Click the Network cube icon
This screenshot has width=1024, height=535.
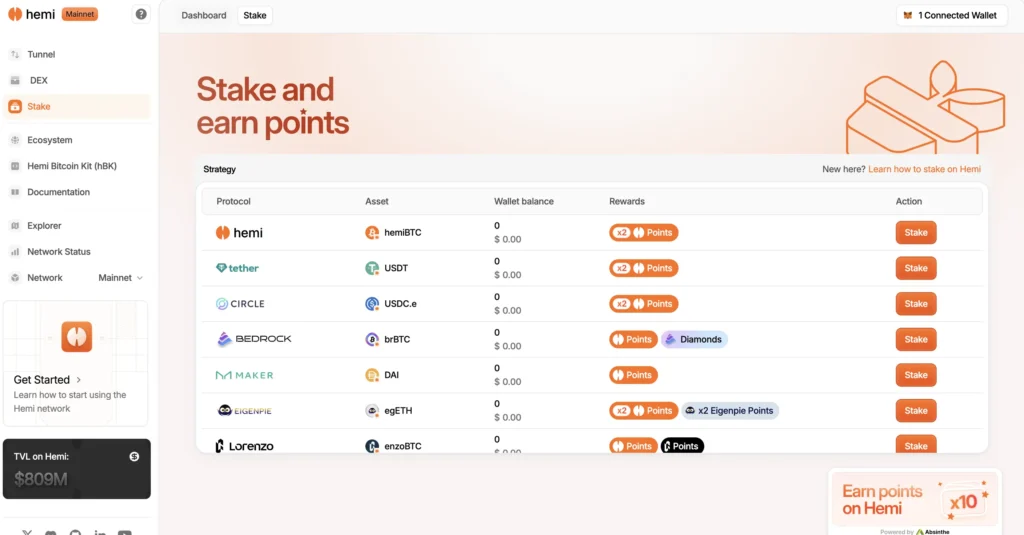tap(15, 278)
